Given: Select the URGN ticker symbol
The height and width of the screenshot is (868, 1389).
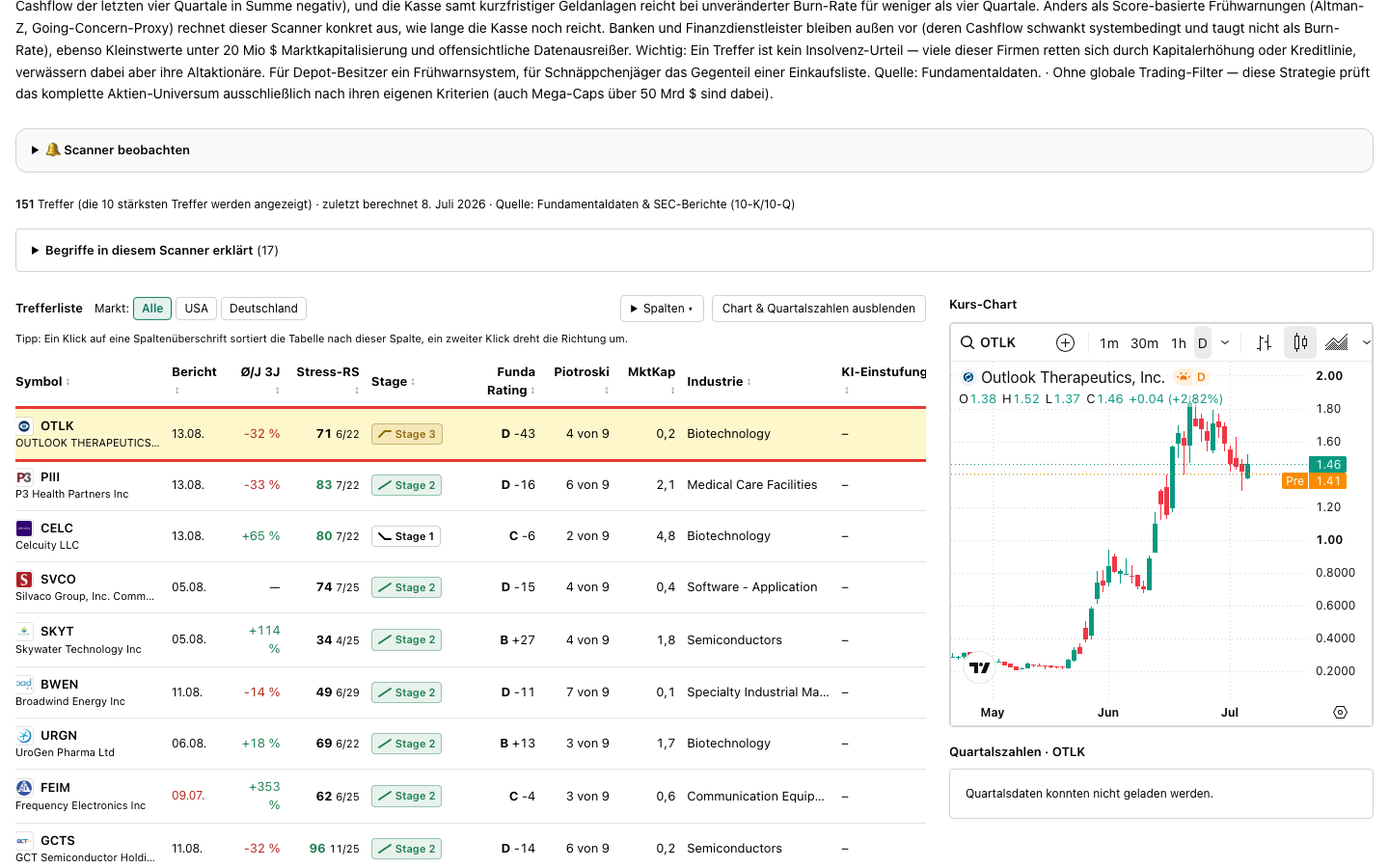Looking at the screenshot, I should coord(58,736).
